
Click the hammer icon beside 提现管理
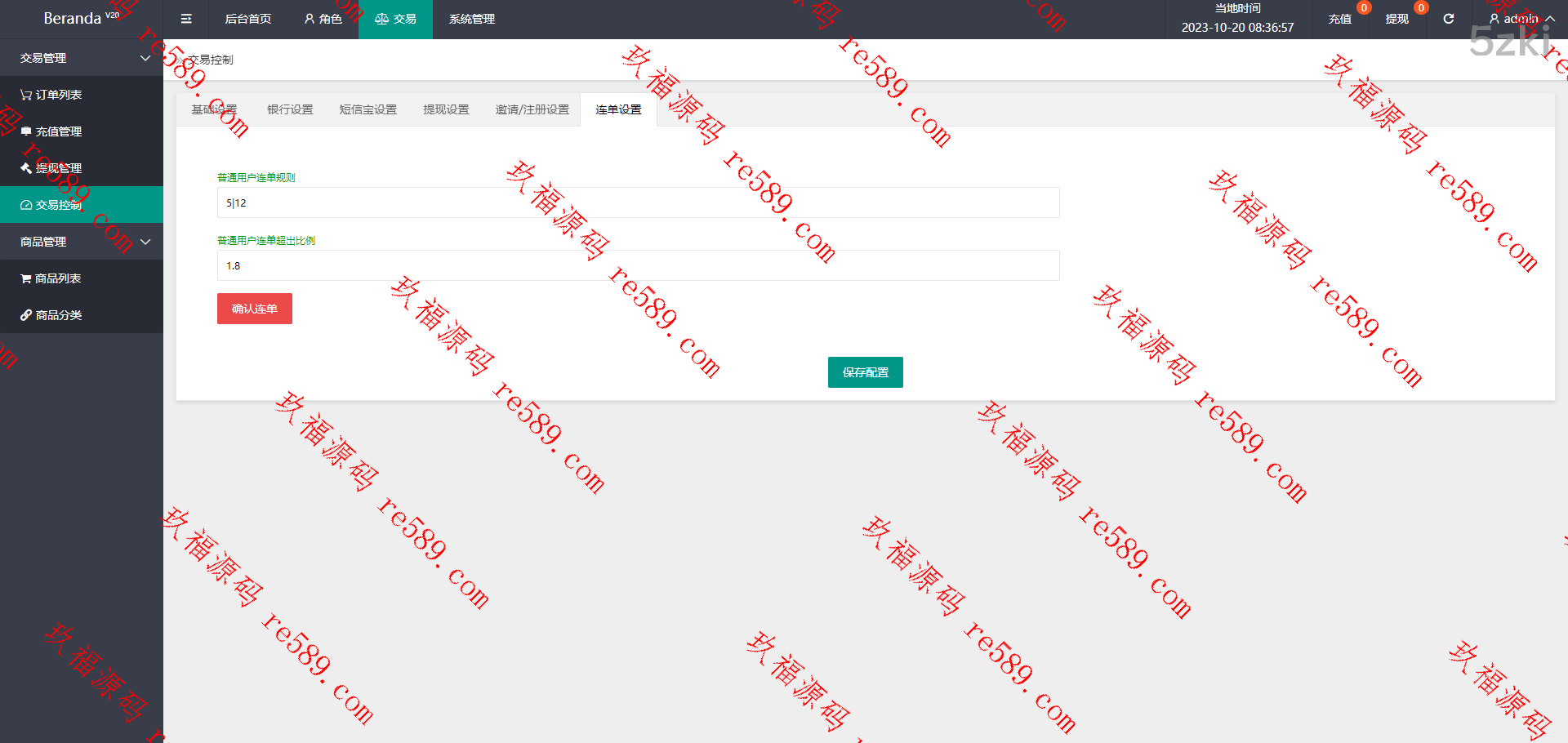click(26, 168)
